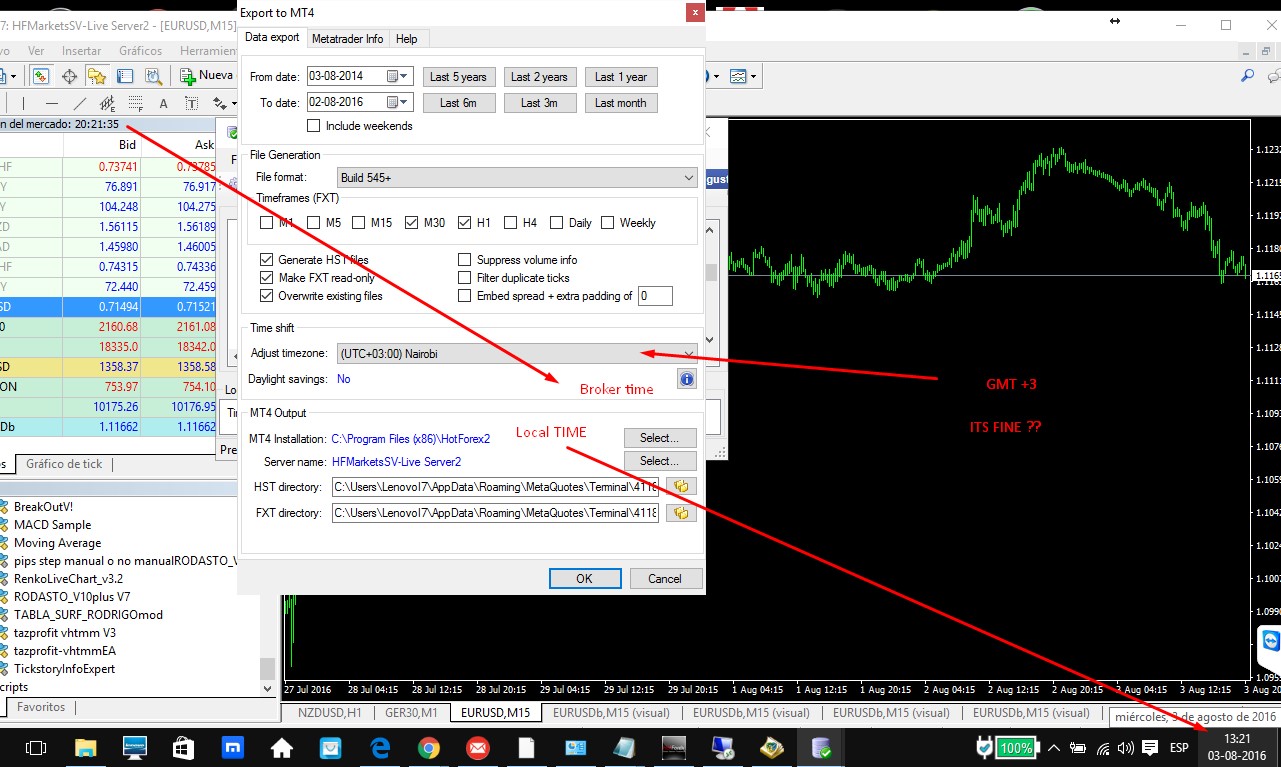Select the equidistant channel tool

pos(107,103)
